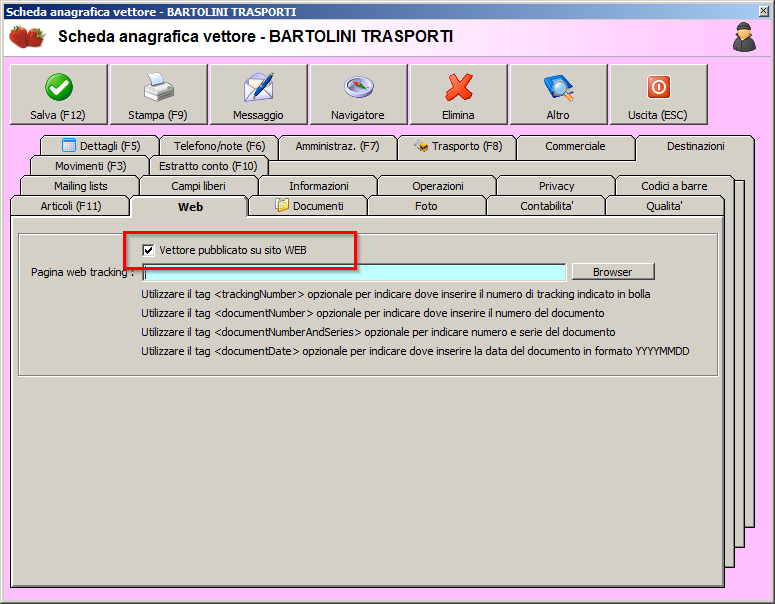Click into the Pagina web tracking field
Image resolution: width=775 pixels, height=604 pixels.
(354, 272)
